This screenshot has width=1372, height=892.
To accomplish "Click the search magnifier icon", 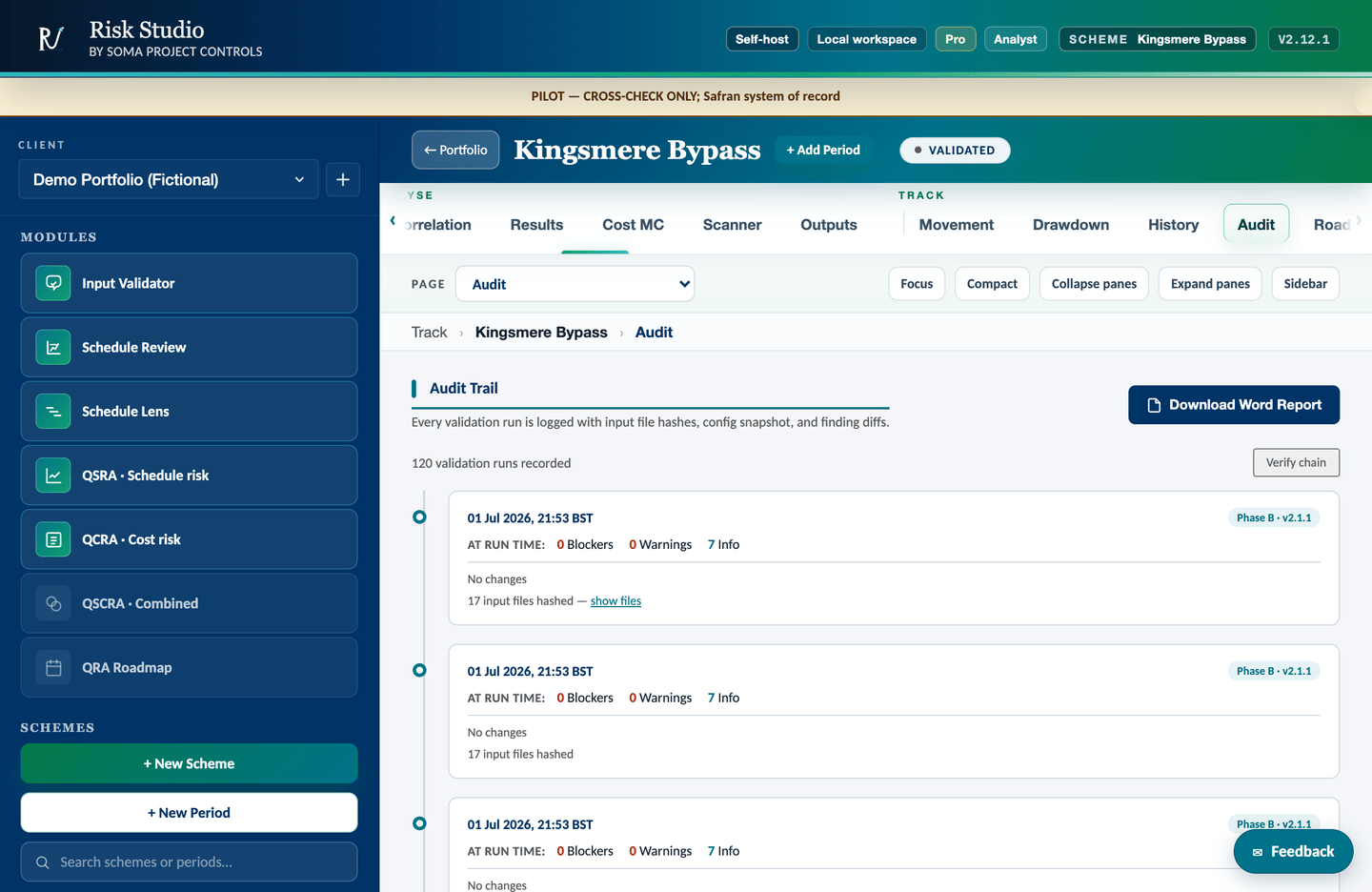I will pos(42,862).
